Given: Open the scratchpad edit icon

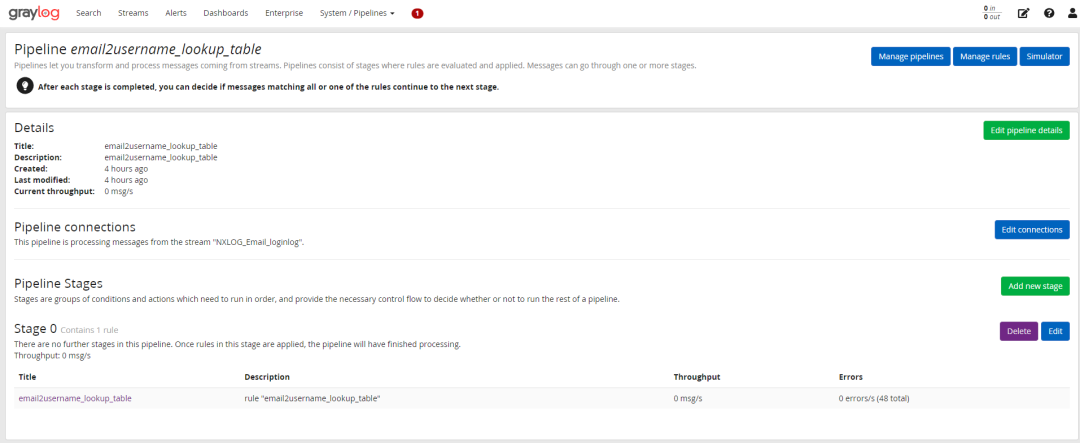Looking at the screenshot, I should pos(1023,13).
